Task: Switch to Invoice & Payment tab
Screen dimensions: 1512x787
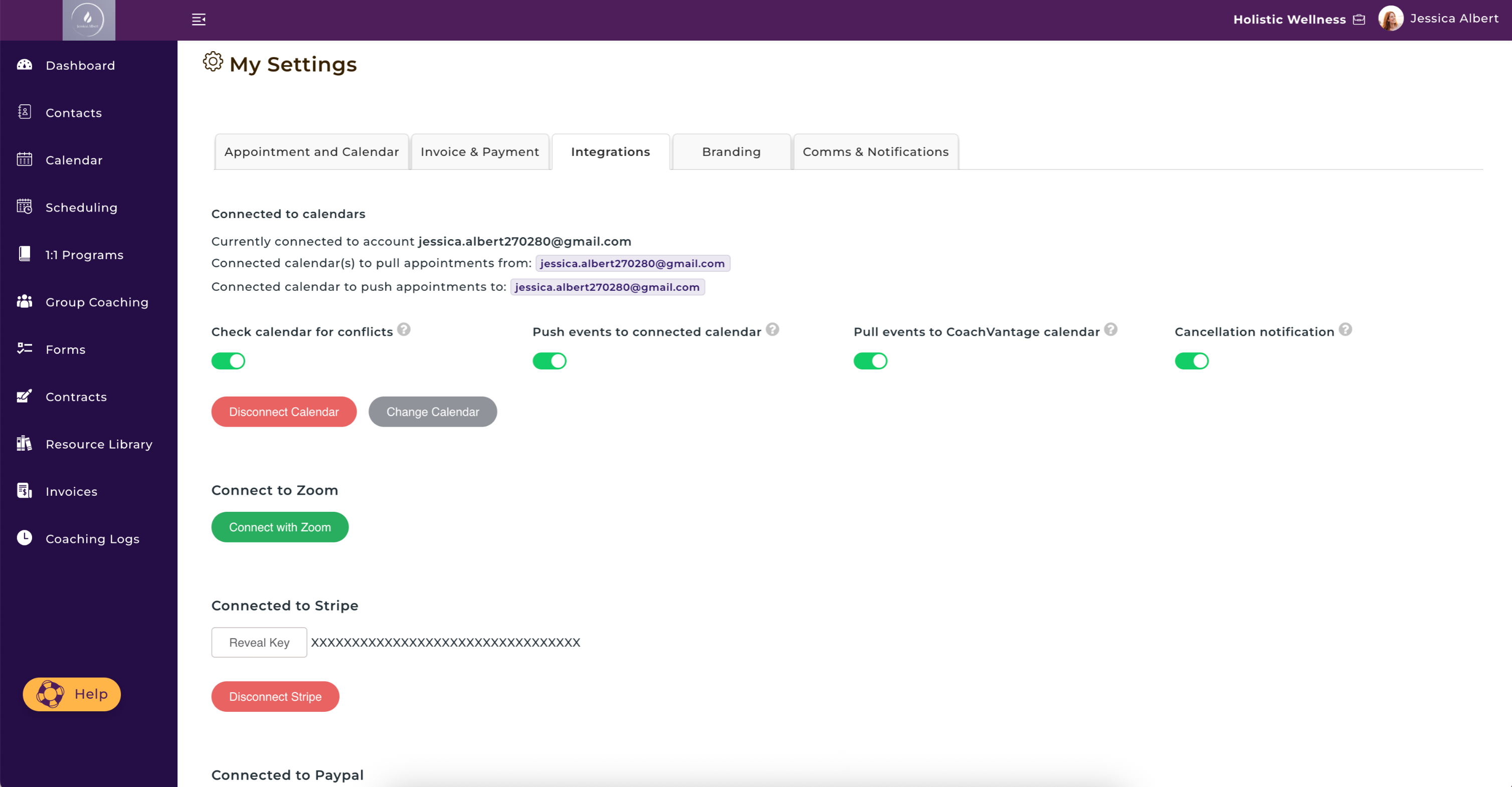Action: point(480,152)
